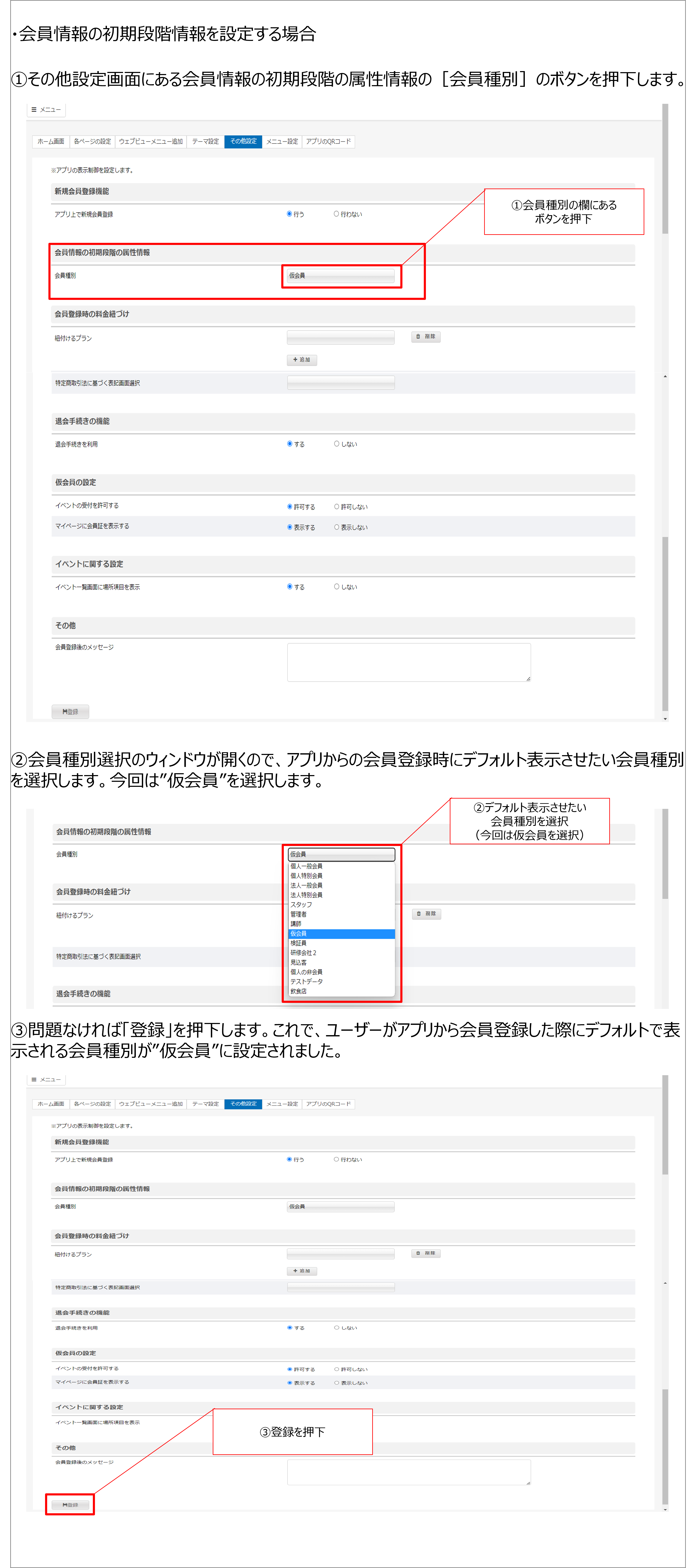Select 許可しない for イベントの受付を許可する in the first screenshot
The width and height of the screenshot is (699, 1568).
coord(350,506)
